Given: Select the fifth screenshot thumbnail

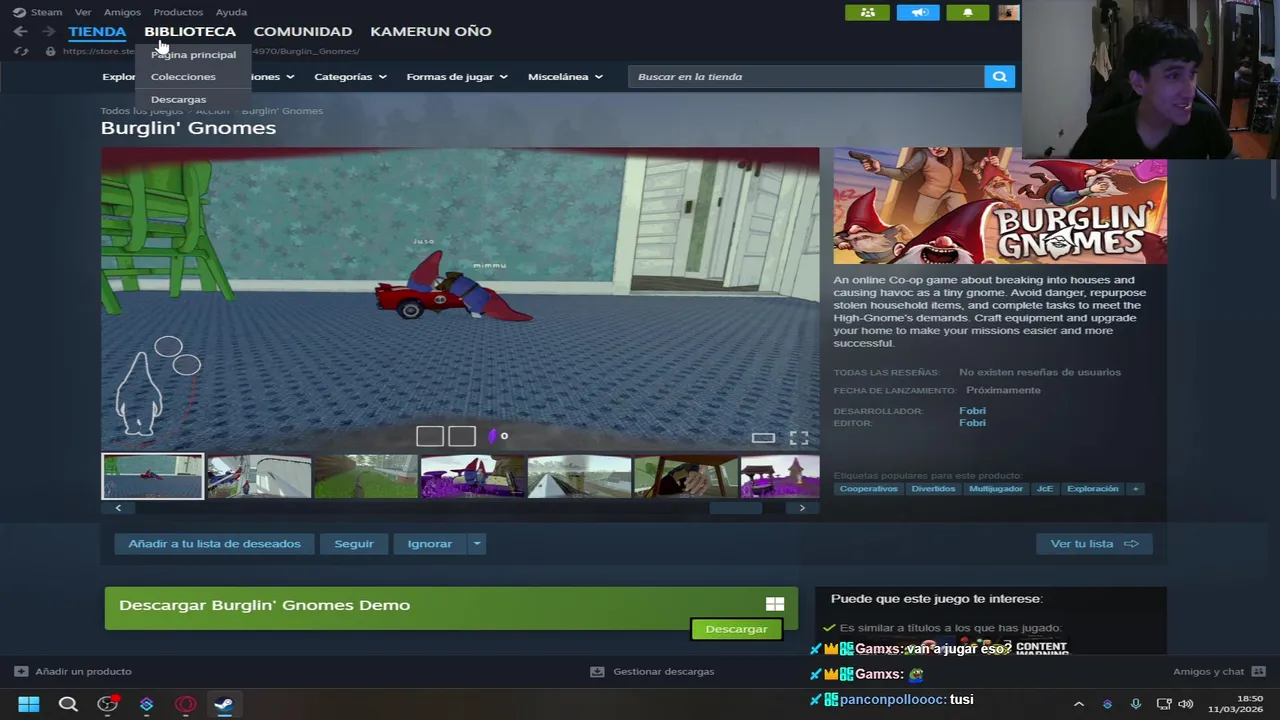Looking at the screenshot, I should pyautogui.click(x=580, y=476).
